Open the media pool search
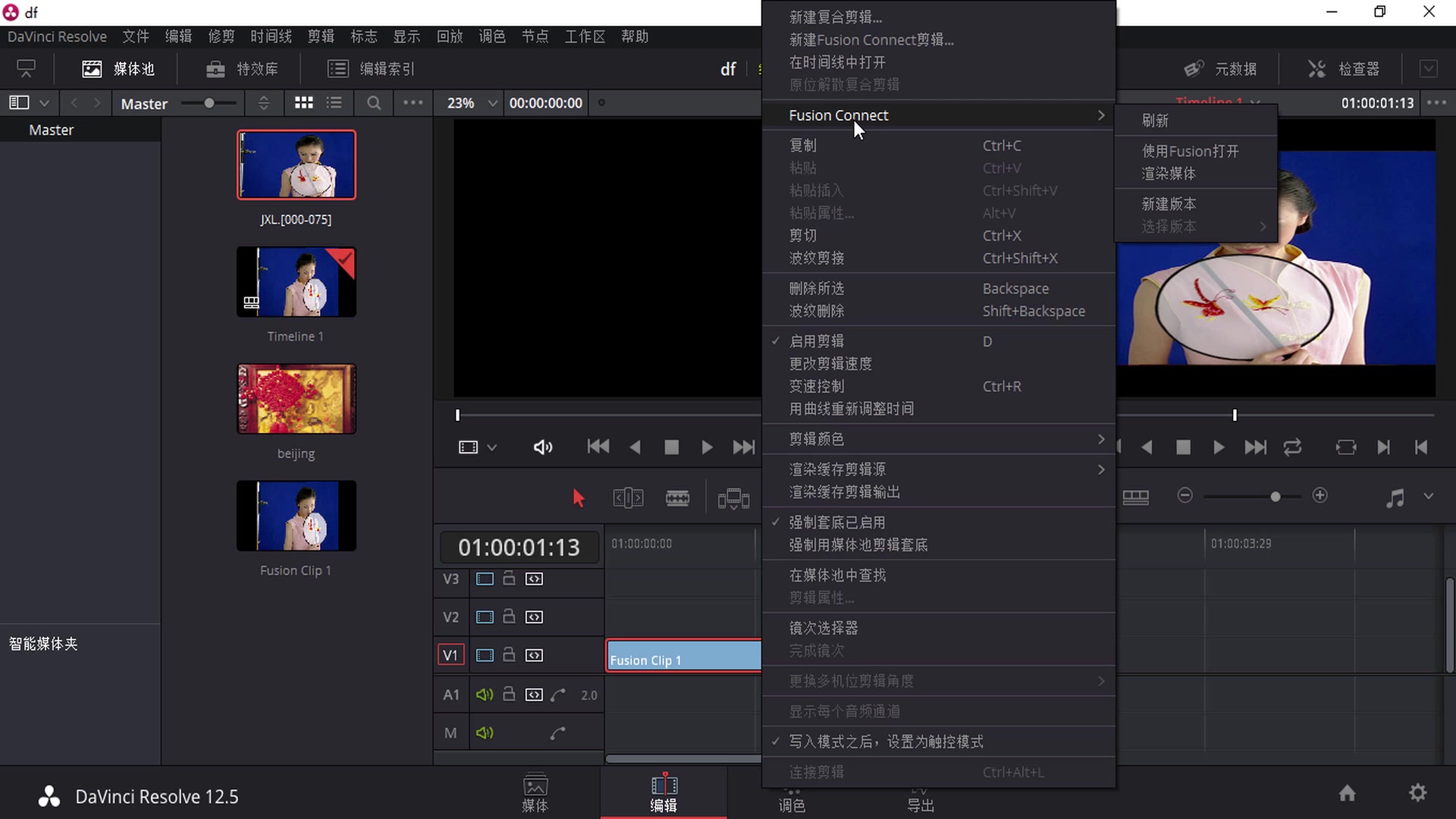This screenshot has width=1456, height=819. pyautogui.click(x=373, y=103)
